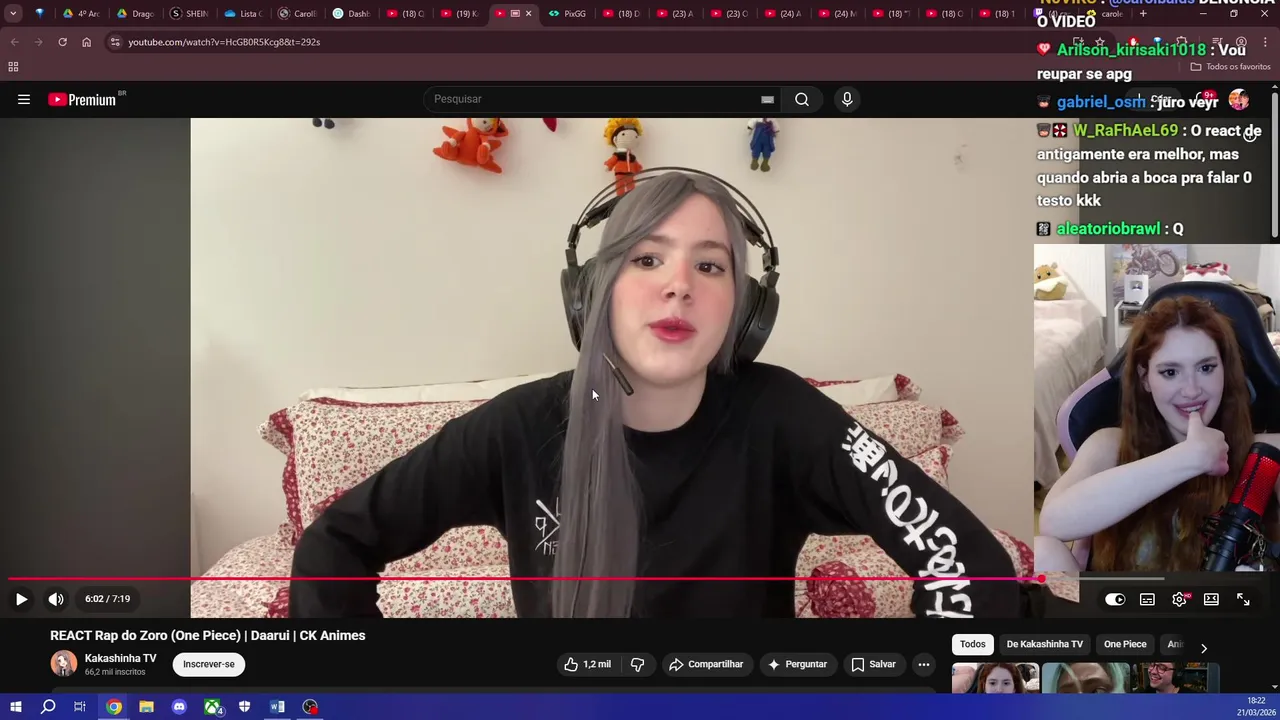The width and height of the screenshot is (1280, 720).
Task: Click the magnifier search button
Action: (x=802, y=99)
